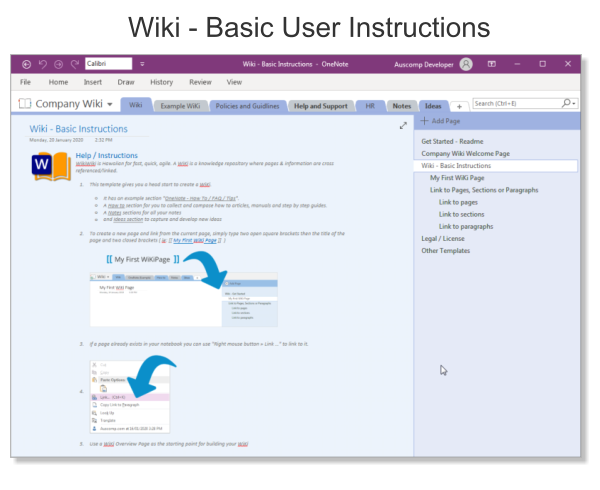
Task: Open the Get Started - Readme page
Action: 452,142
